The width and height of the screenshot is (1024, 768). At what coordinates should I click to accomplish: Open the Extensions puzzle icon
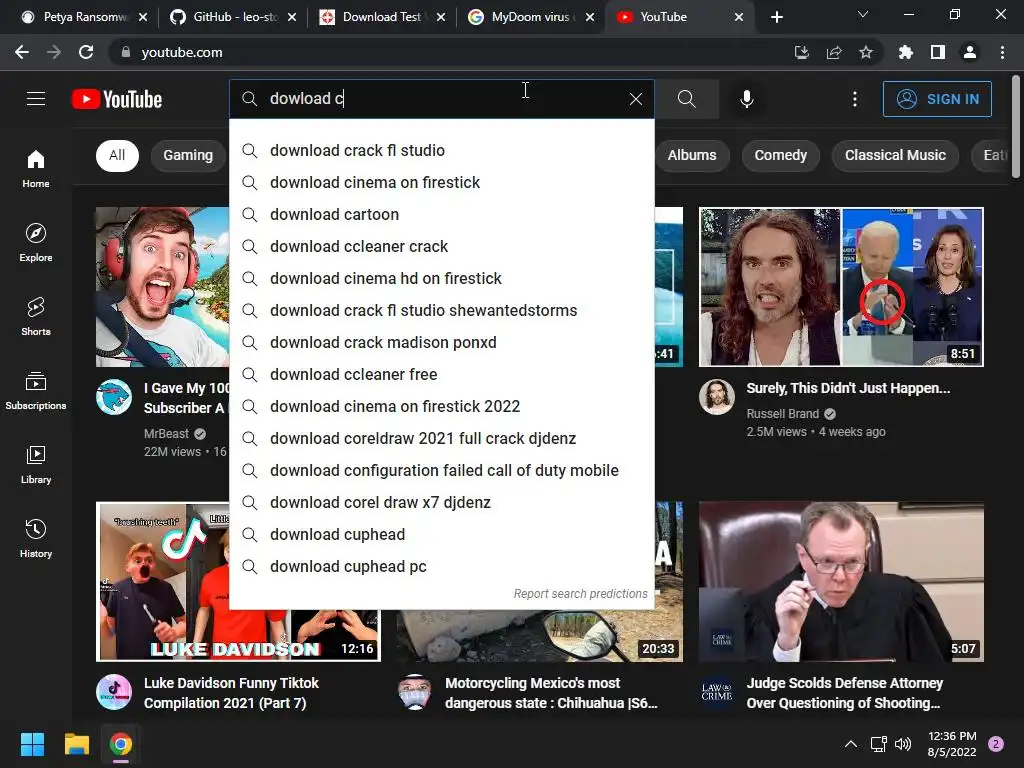(x=906, y=52)
